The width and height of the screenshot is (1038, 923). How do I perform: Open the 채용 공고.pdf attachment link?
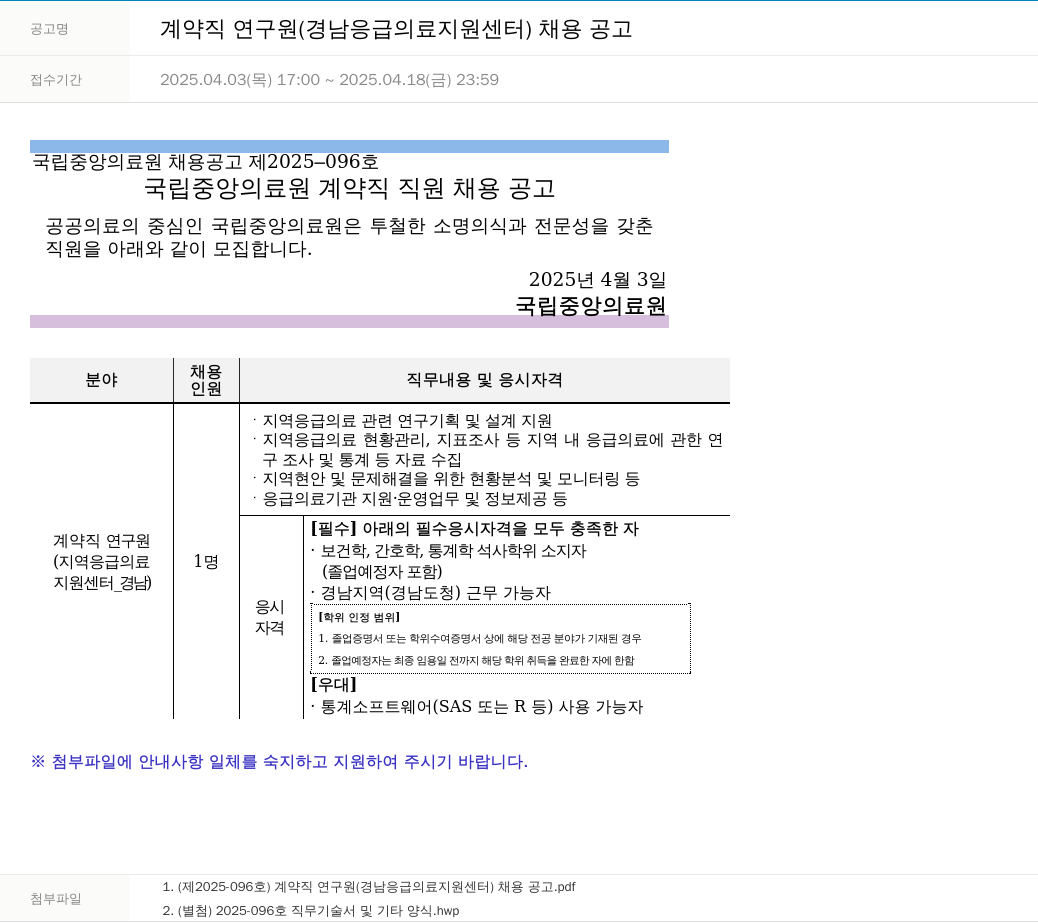[x=369, y=887]
